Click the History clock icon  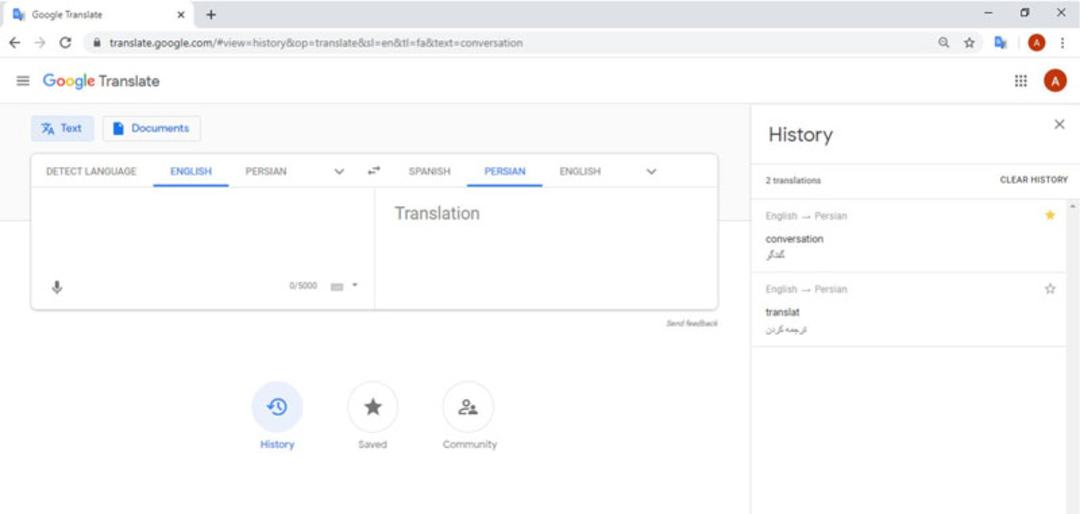point(277,407)
